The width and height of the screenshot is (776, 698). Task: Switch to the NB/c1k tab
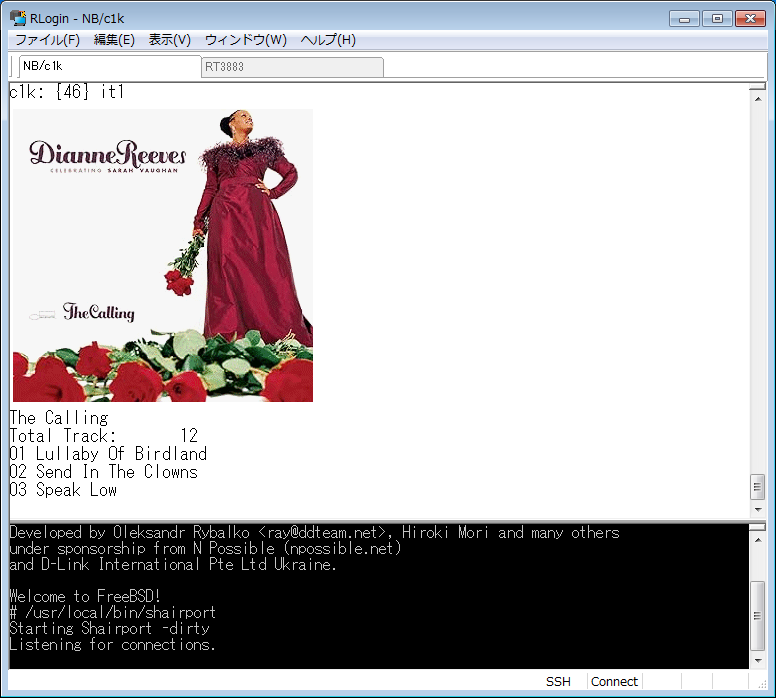tap(110, 66)
